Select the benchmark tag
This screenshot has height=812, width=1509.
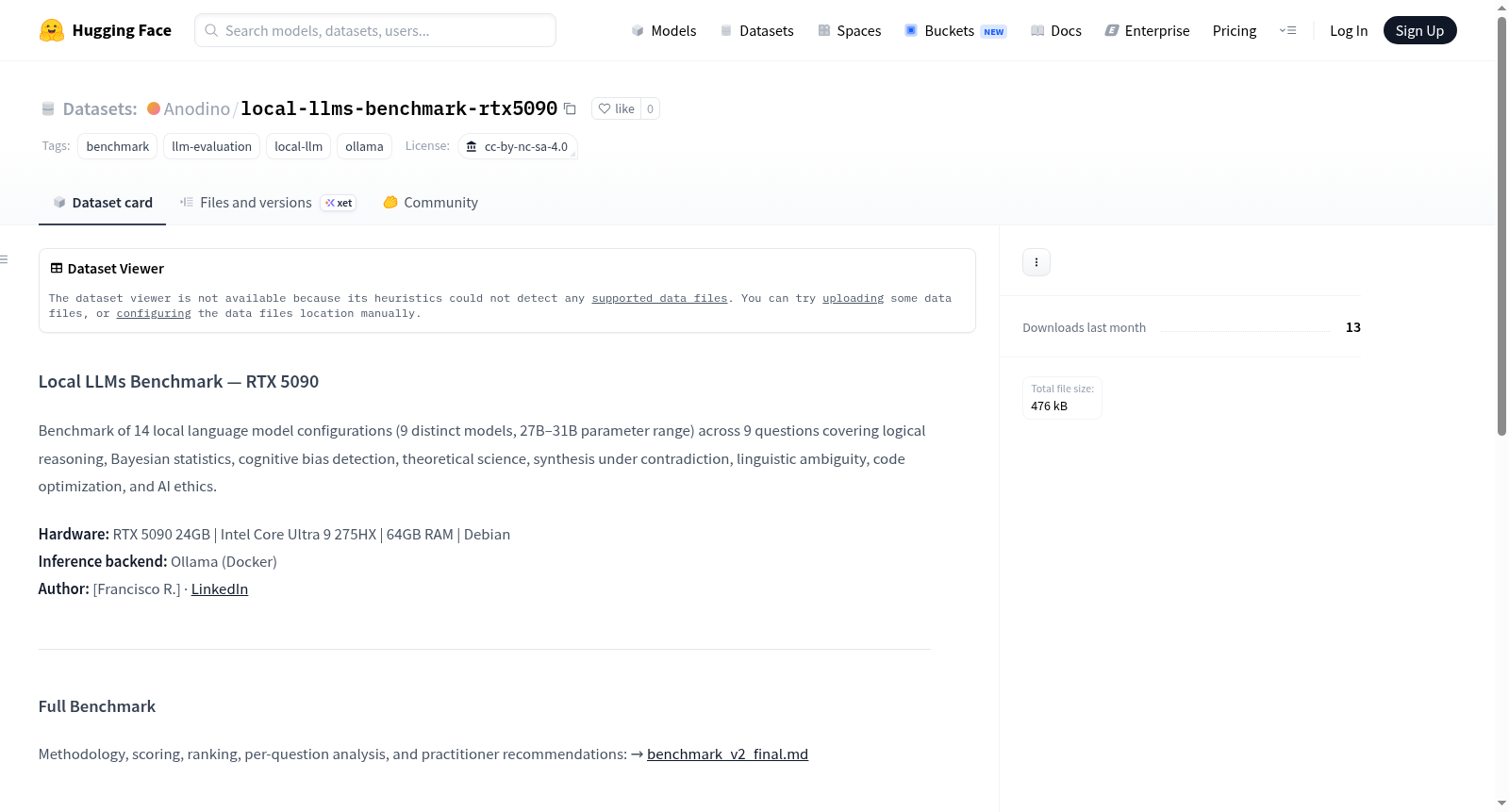117,146
